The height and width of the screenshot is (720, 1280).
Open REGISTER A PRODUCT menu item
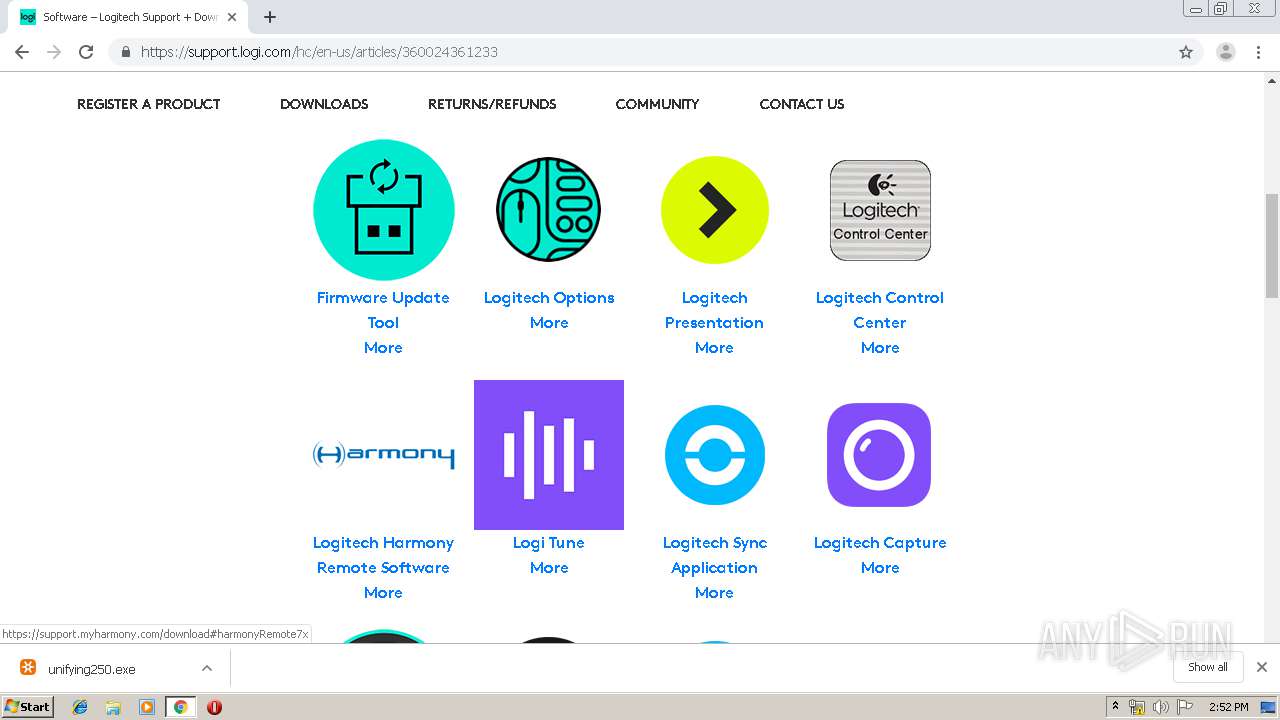[x=148, y=104]
